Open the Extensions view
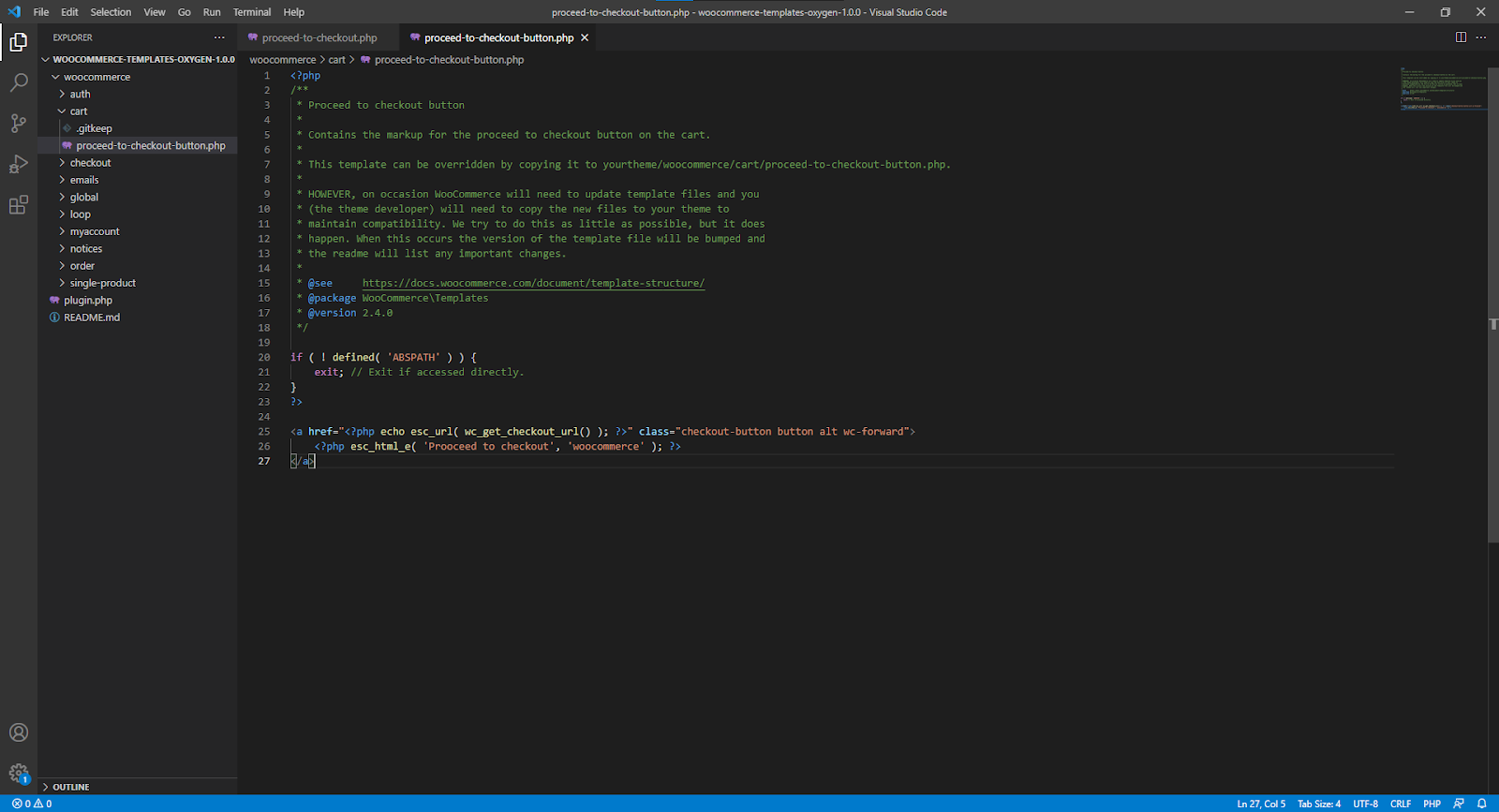 (x=19, y=205)
